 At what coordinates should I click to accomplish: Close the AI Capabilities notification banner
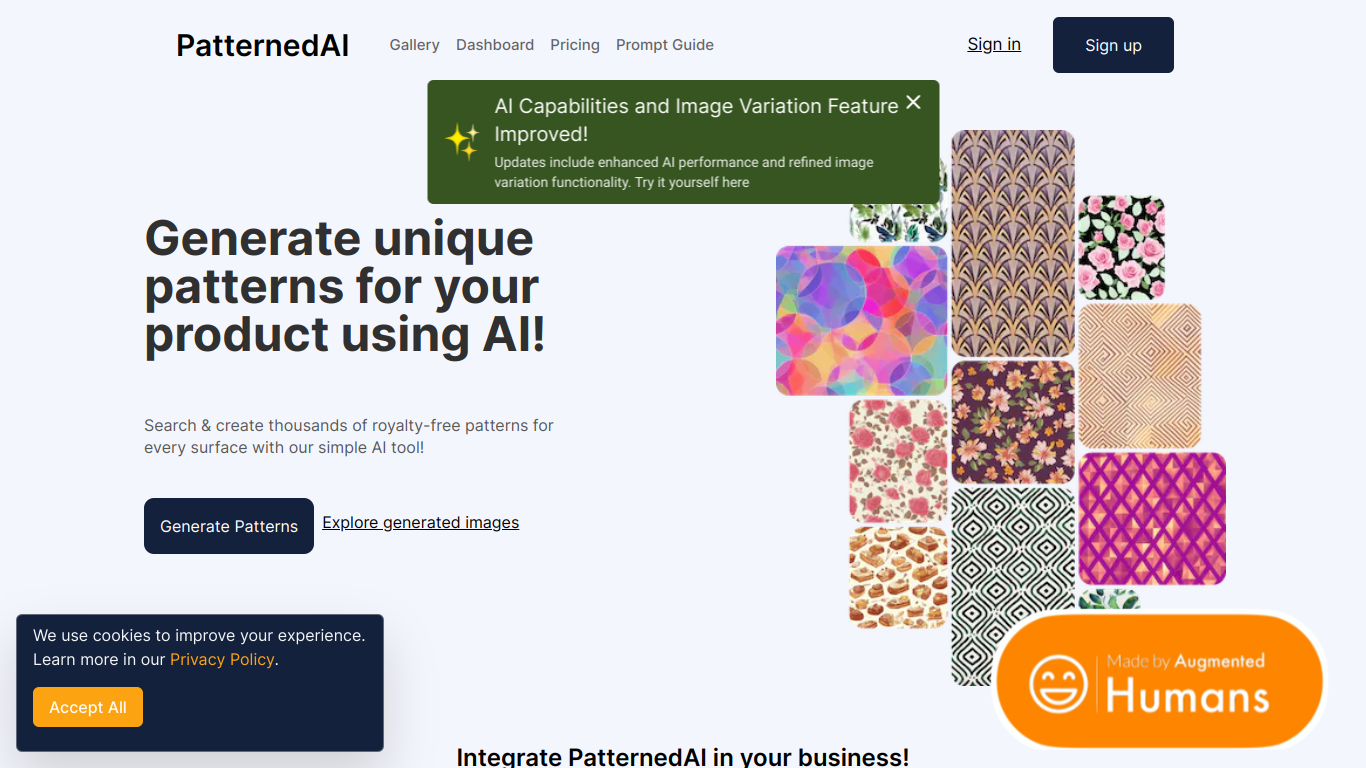913,102
